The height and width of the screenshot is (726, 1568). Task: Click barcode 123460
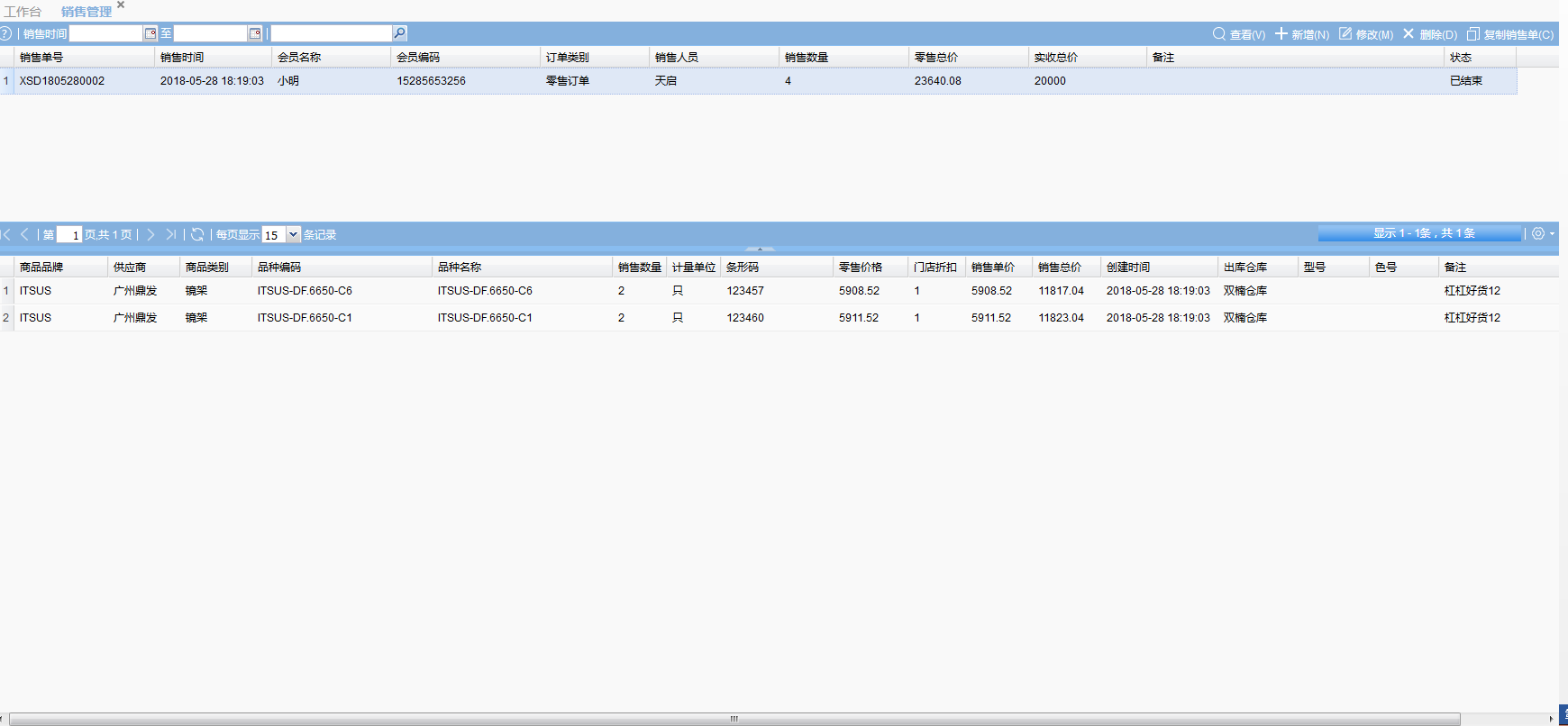[x=745, y=318]
